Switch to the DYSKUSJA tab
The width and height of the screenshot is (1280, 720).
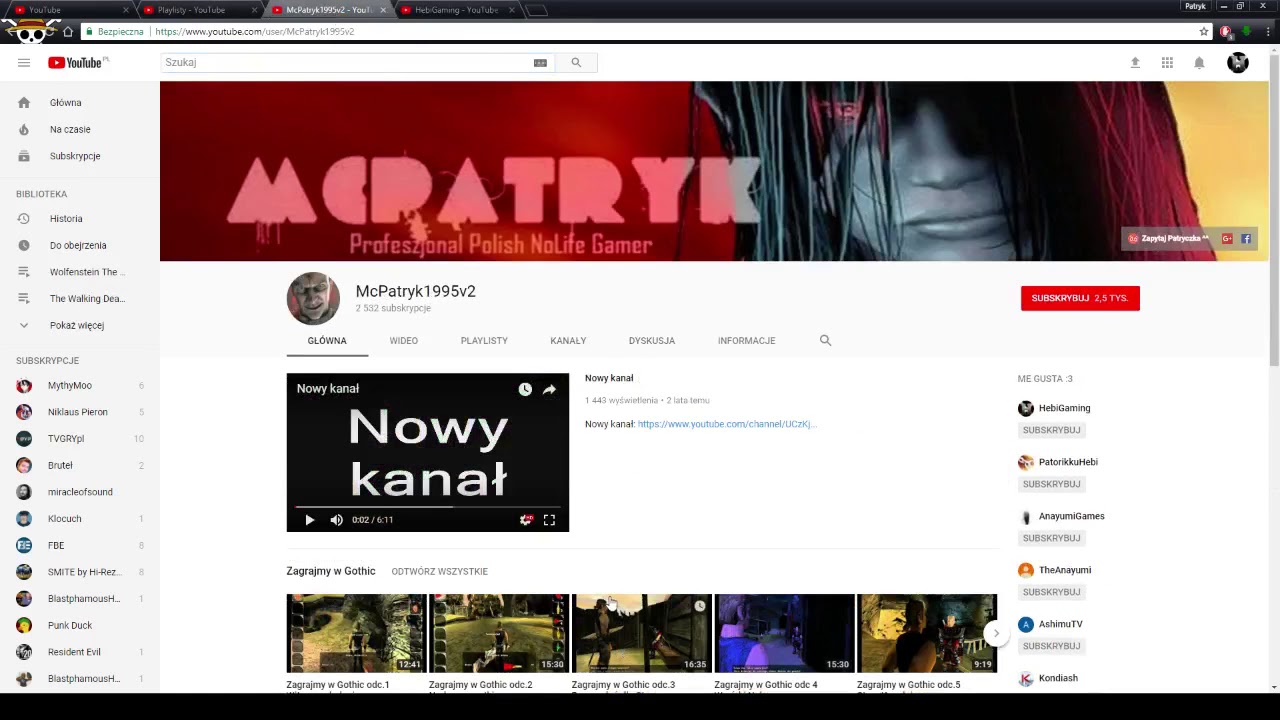pos(652,341)
